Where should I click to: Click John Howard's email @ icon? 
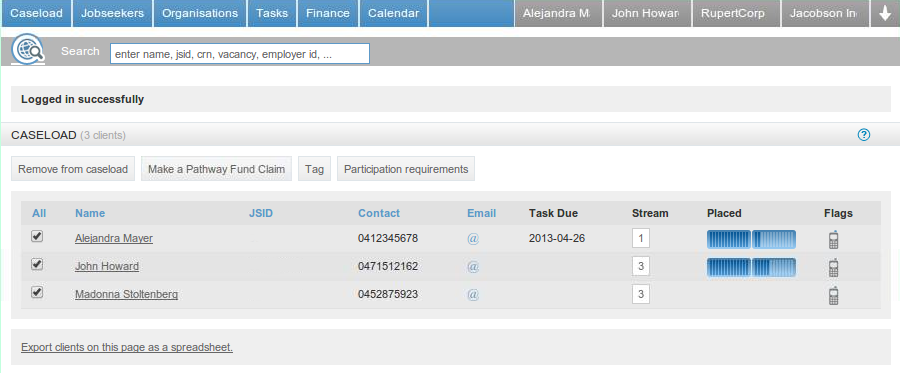[x=473, y=267]
